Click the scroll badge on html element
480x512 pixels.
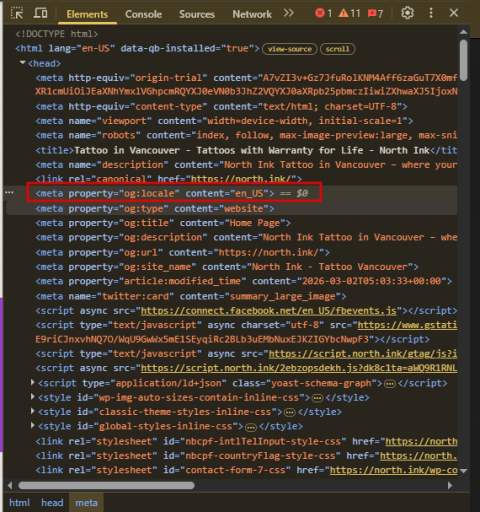pos(337,49)
